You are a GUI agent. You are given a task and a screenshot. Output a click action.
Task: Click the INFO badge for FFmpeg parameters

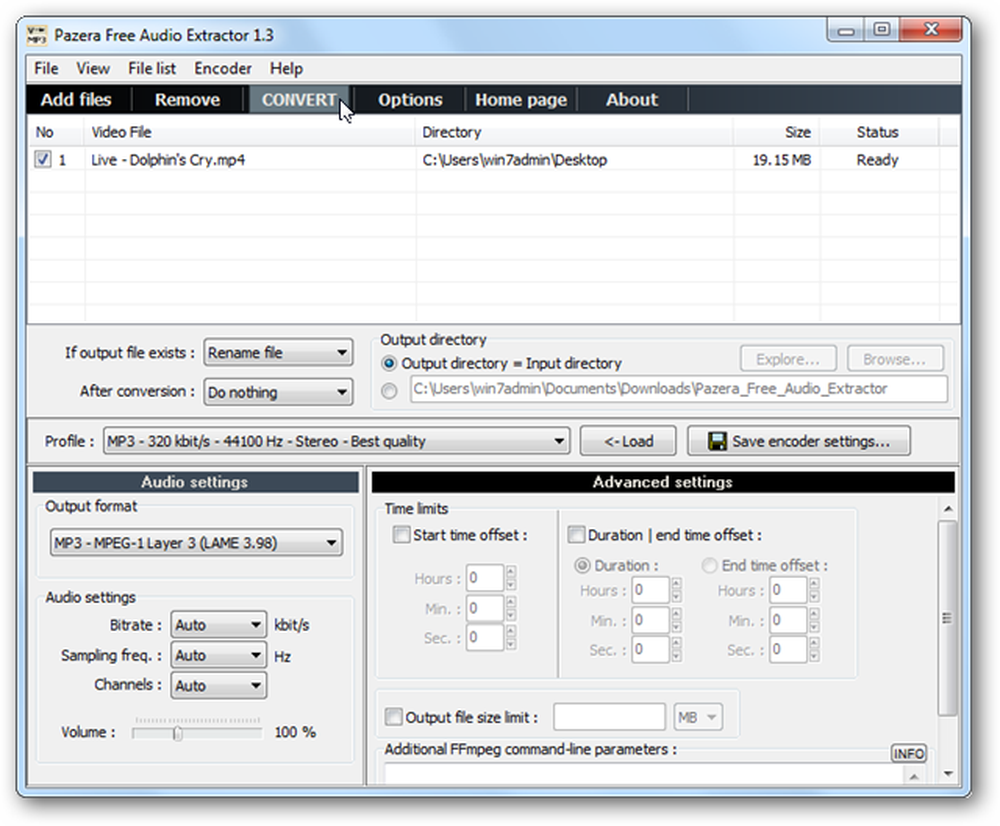[x=909, y=753]
